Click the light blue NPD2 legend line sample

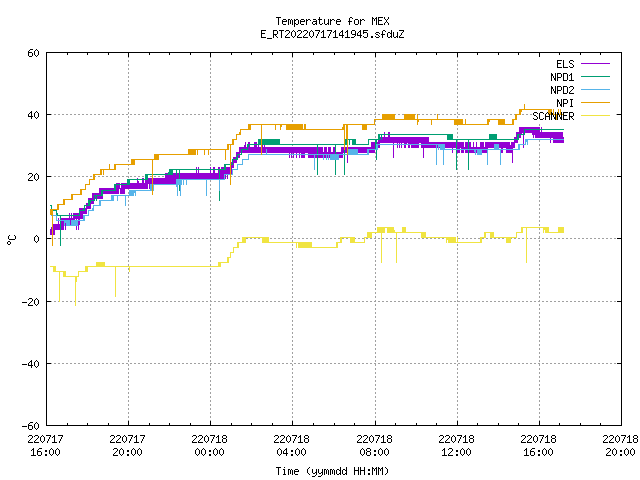[595, 89]
